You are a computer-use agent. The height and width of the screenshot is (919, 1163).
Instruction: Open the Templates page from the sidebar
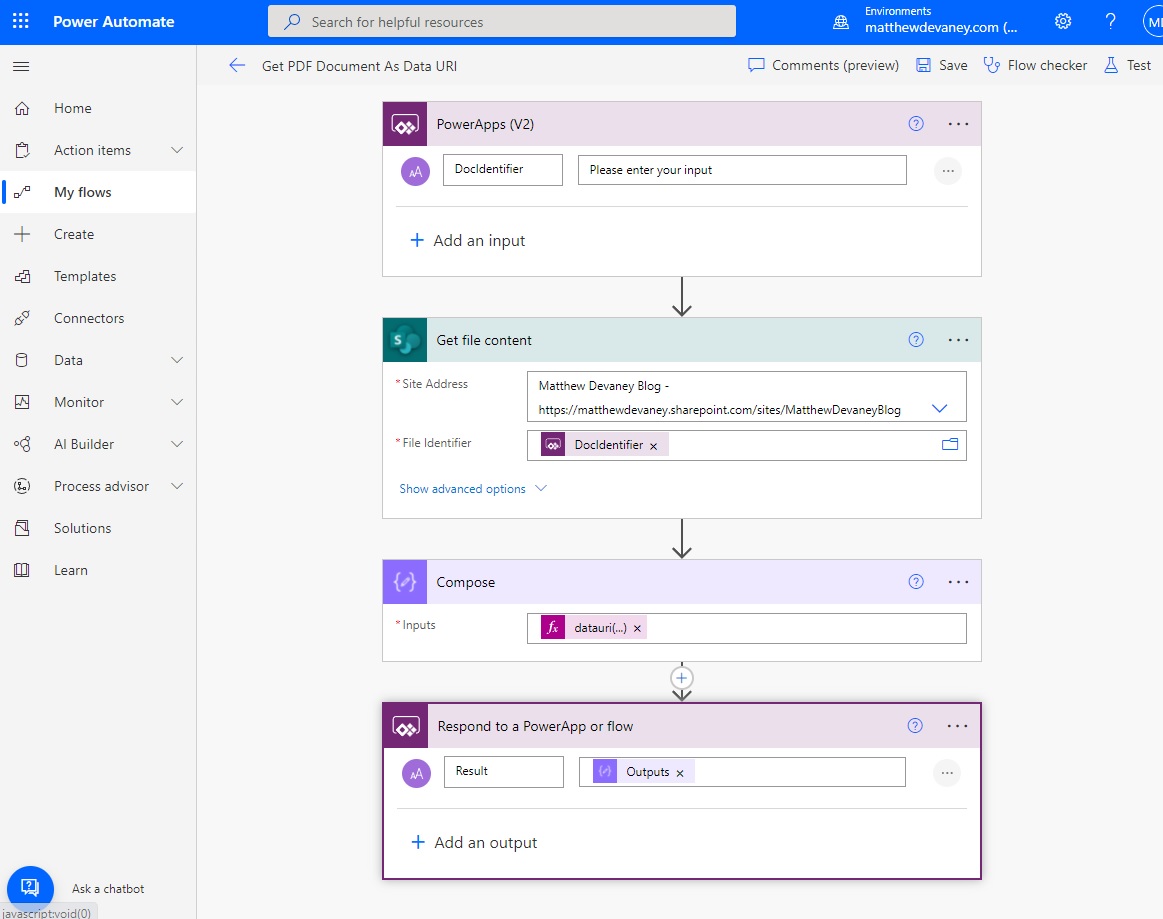coord(85,276)
